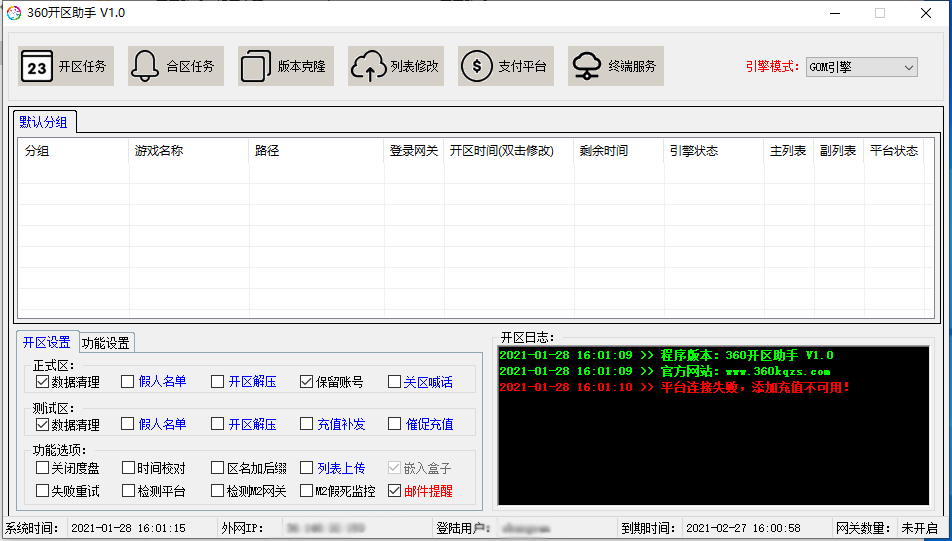Image resolution: width=952 pixels, height=541 pixels.
Task: Enable the 区名加后缀 checkbox
Action: (217, 468)
